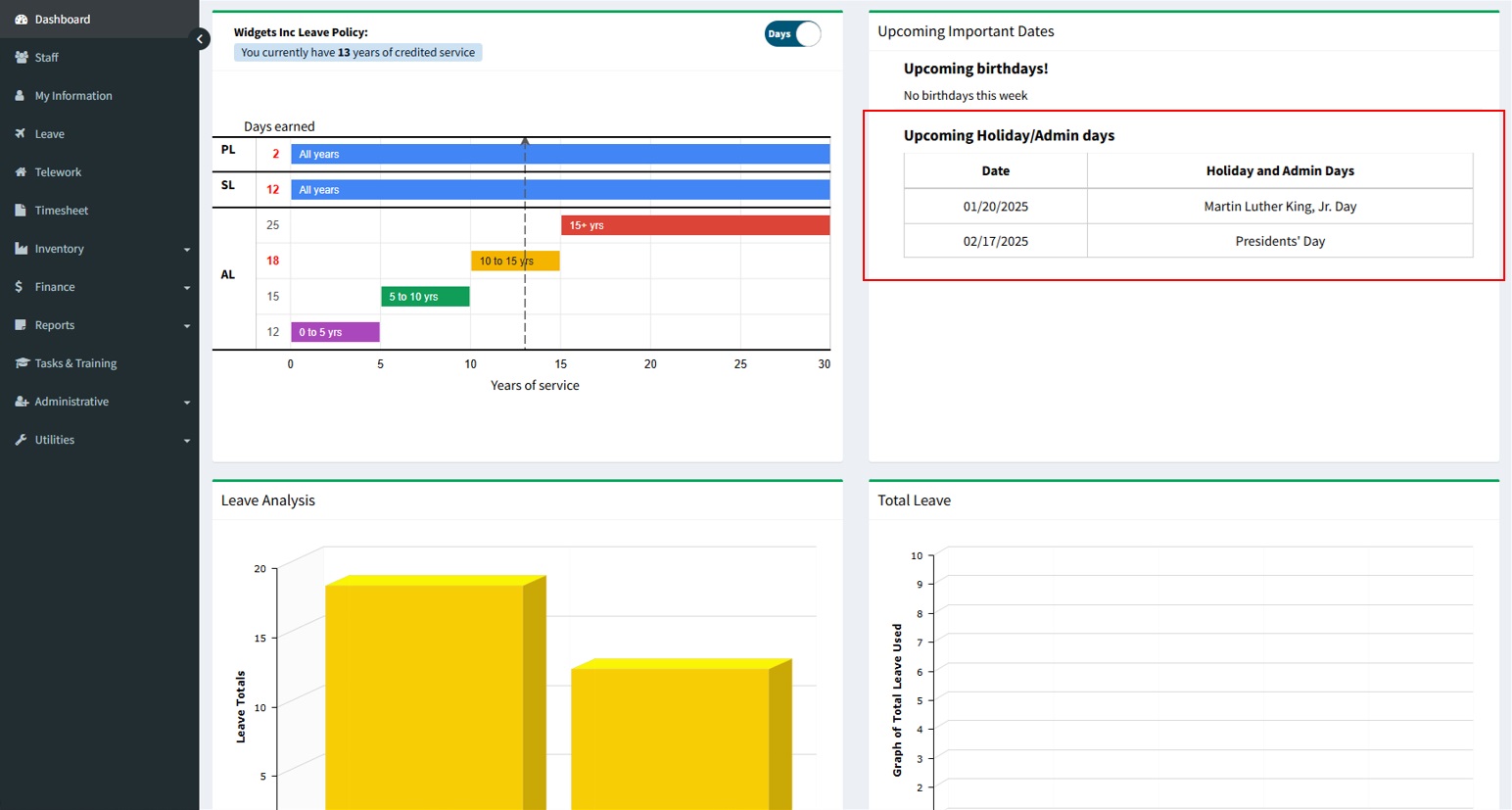
Task: Expand the Inventory submenu arrow
Action: coord(186,250)
